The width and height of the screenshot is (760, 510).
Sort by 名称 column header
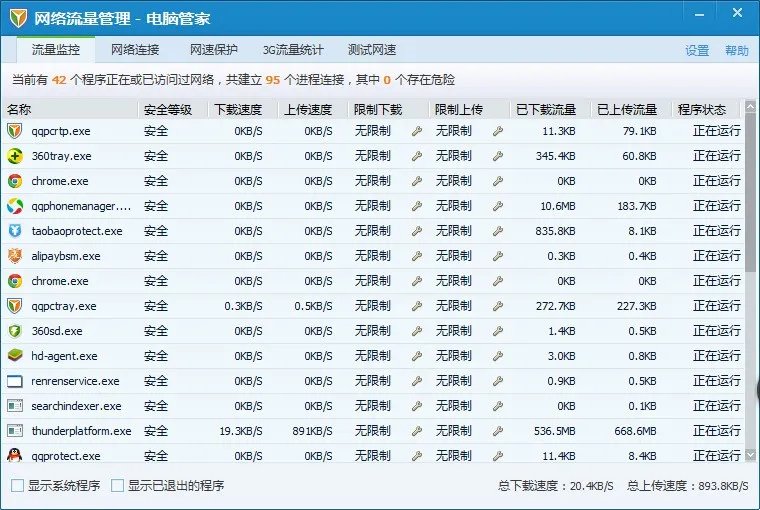[x=69, y=110]
